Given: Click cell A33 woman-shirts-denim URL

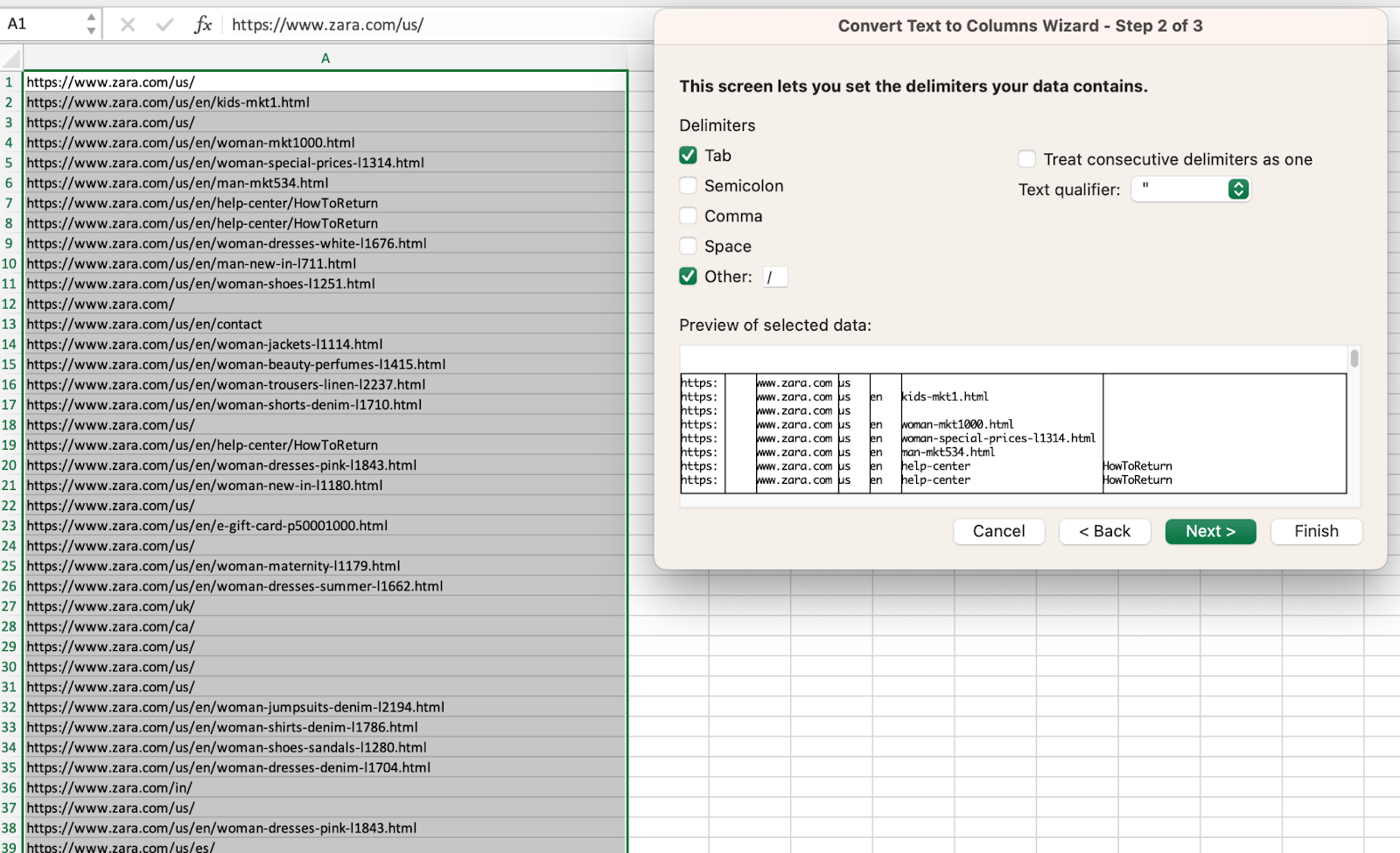Looking at the screenshot, I should (325, 727).
